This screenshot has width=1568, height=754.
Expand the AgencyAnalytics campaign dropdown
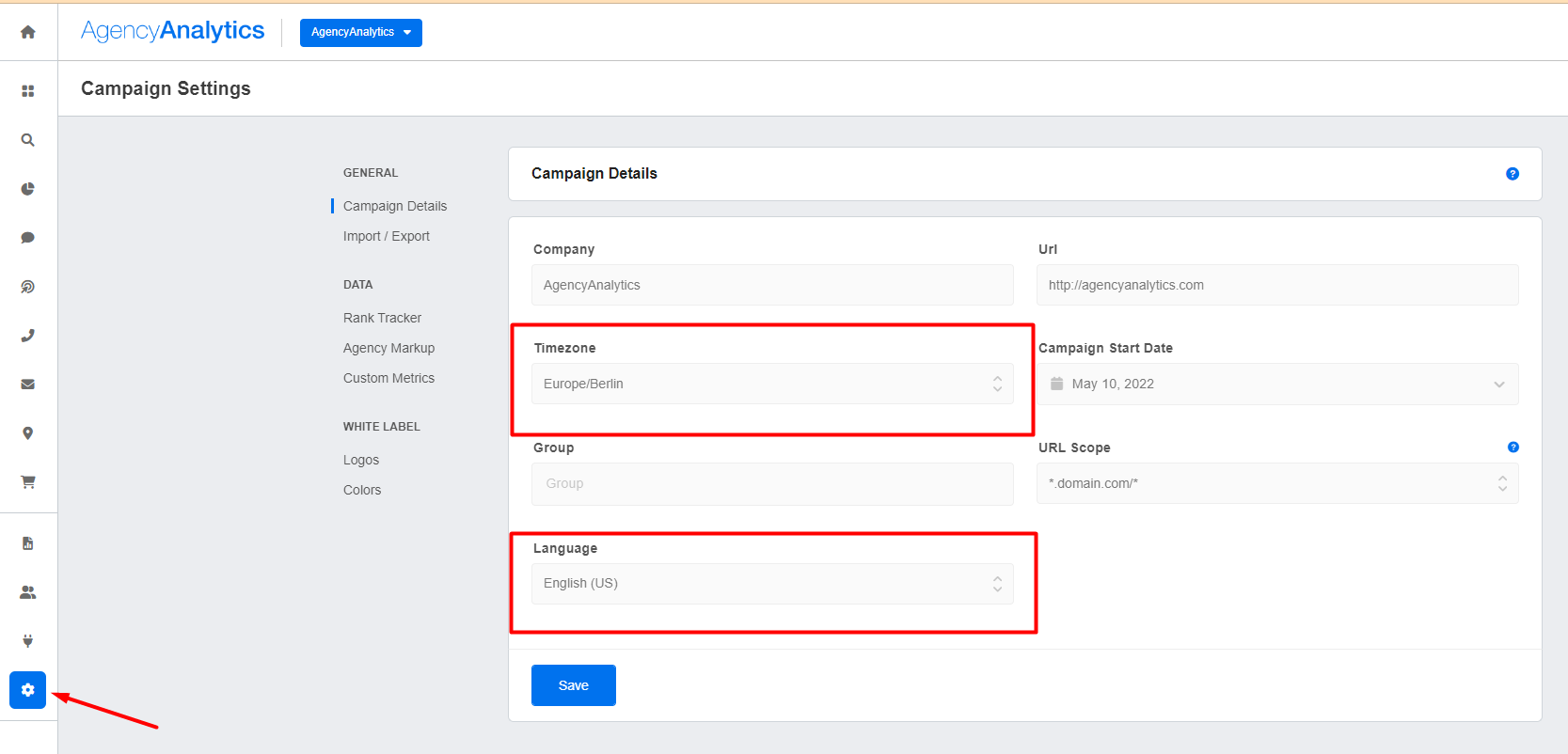tap(360, 32)
